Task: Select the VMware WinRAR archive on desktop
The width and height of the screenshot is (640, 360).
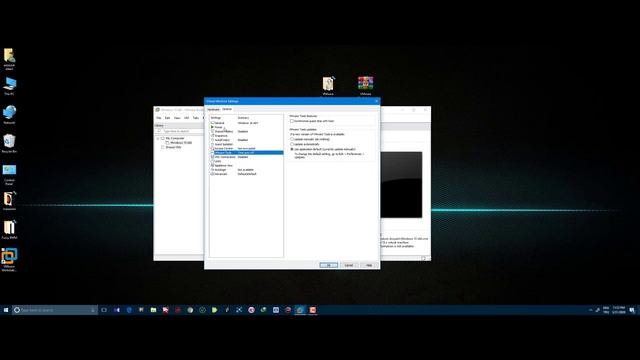Action: pyautogui.click(x=365, y=85)
